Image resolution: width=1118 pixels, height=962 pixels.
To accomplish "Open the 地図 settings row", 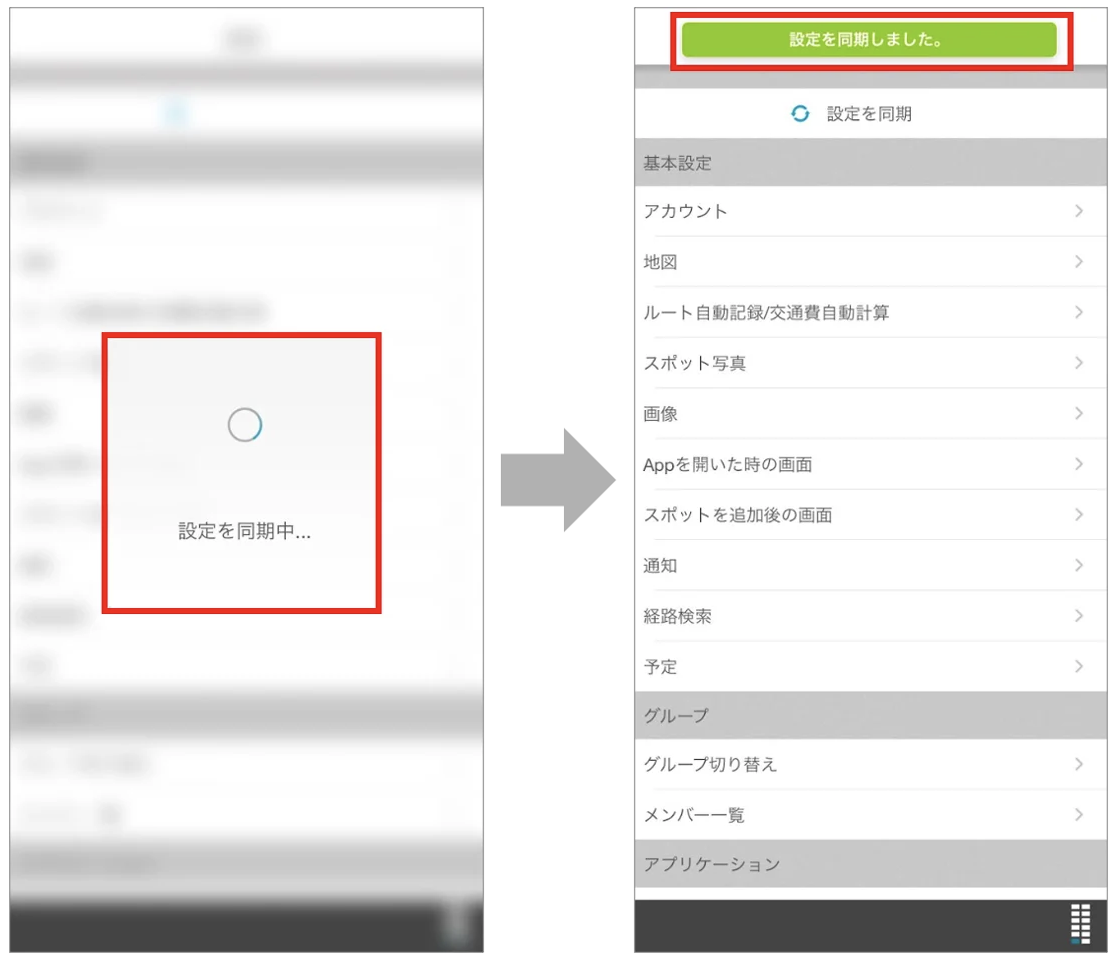I will (871, 262).
